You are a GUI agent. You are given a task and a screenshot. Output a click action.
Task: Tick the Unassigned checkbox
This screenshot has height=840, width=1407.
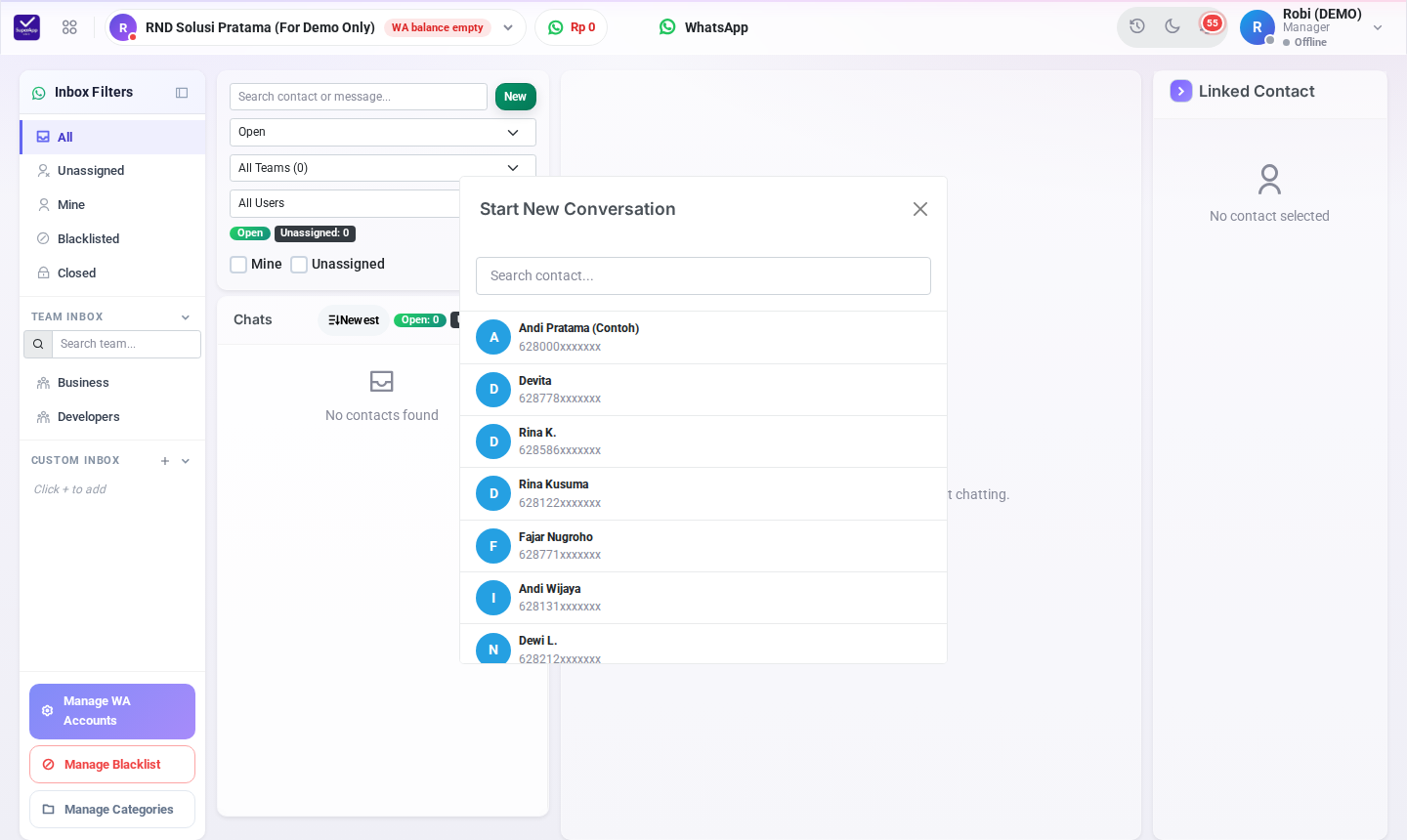click(299, 265)
